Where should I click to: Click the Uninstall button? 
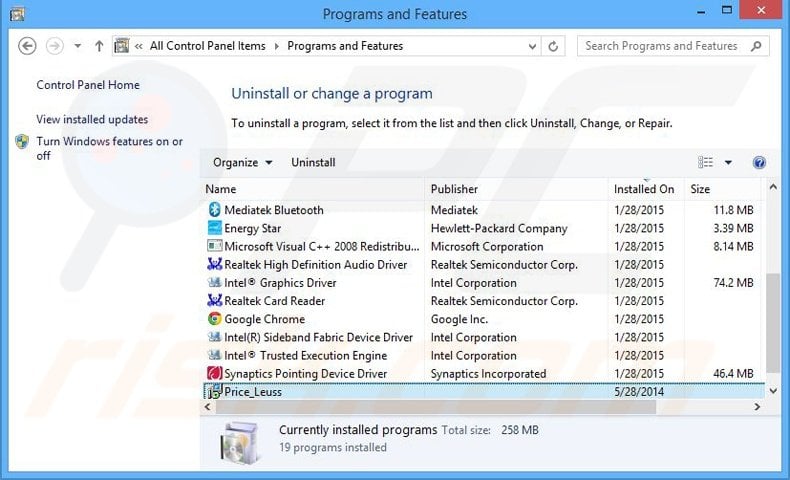pyautogui.click(x=313, y=163)
